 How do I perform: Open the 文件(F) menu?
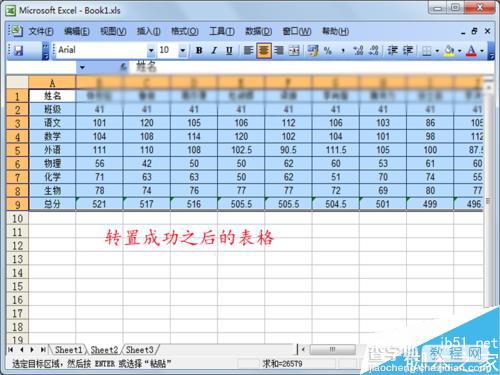[41, 32]
